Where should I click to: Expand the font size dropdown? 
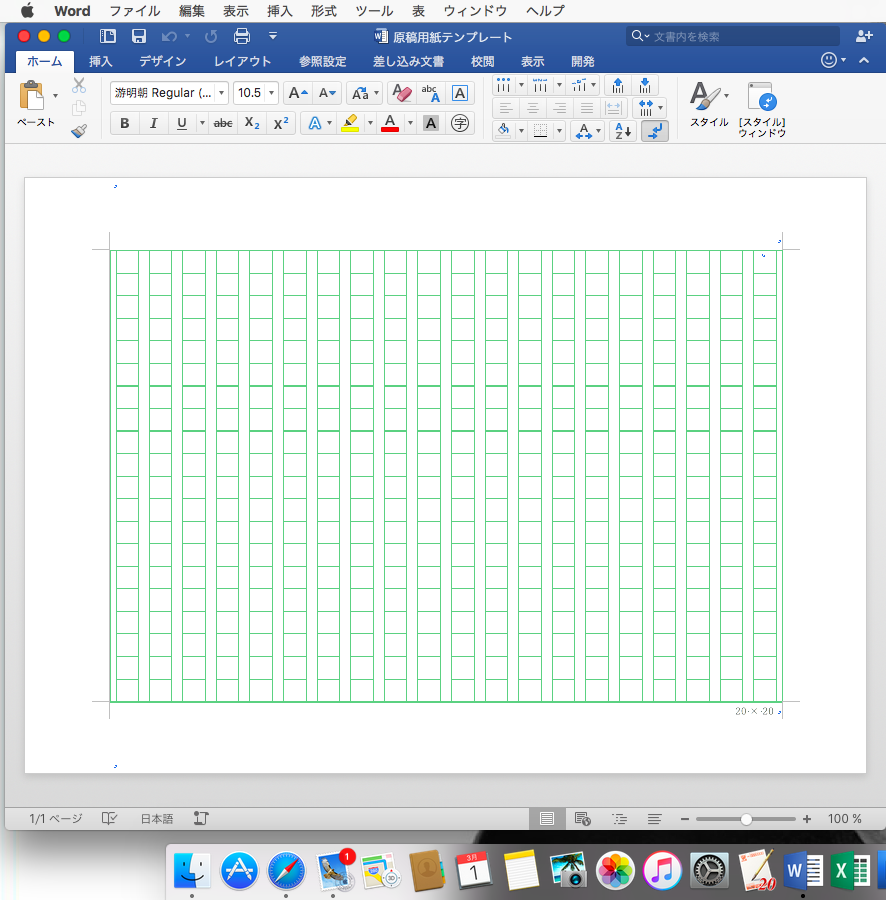click(271, 93)
